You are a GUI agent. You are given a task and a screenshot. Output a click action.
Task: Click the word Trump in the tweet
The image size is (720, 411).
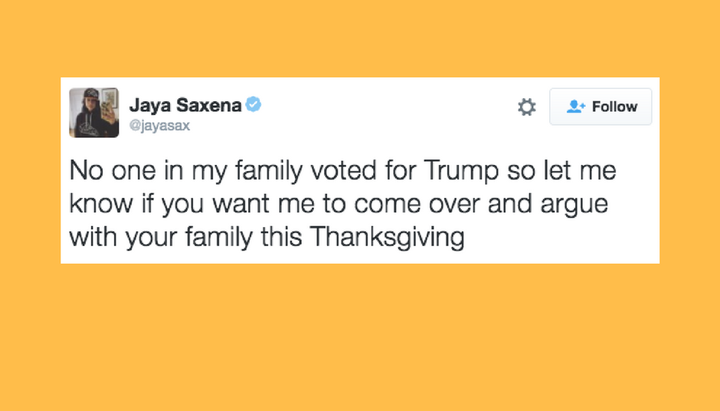click(461, 171)
